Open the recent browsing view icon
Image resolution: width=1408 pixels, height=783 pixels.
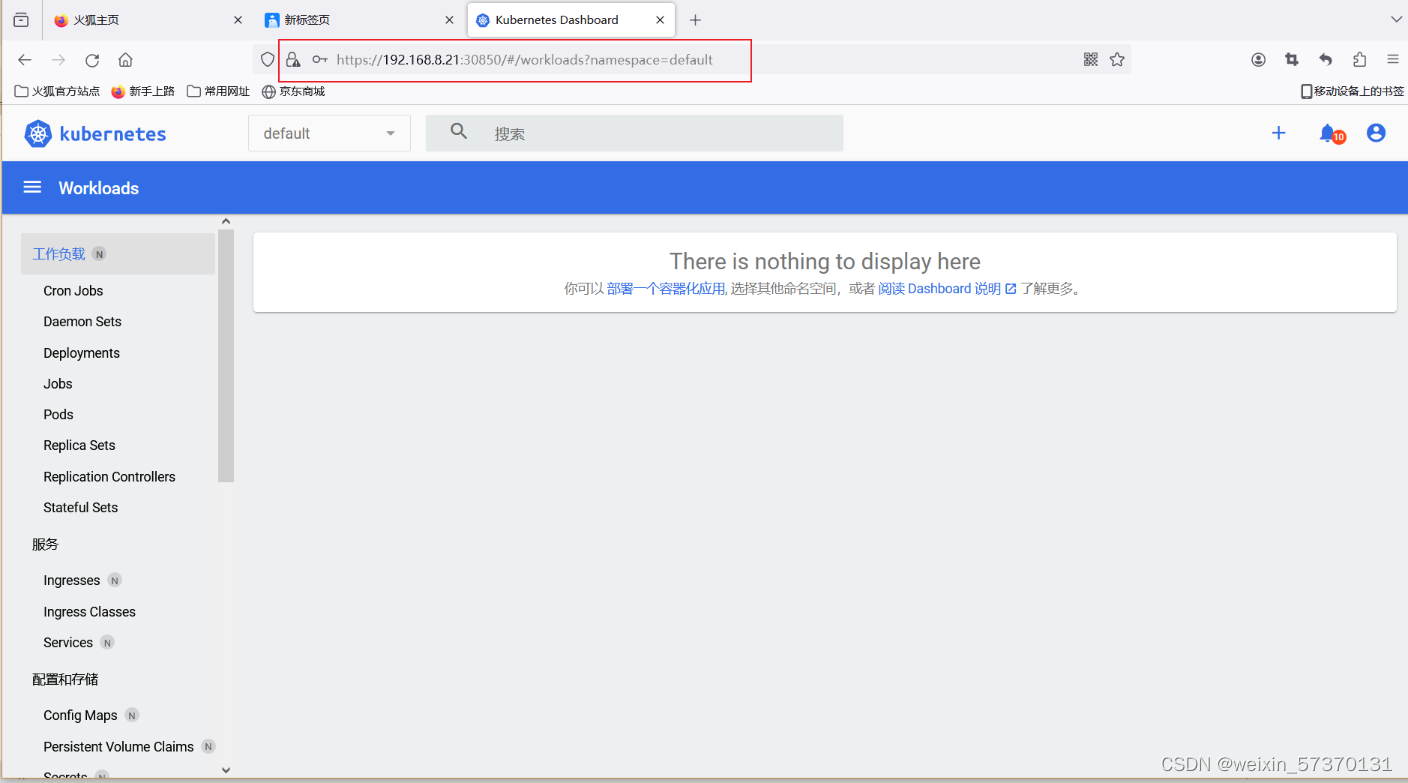point(21,20)
